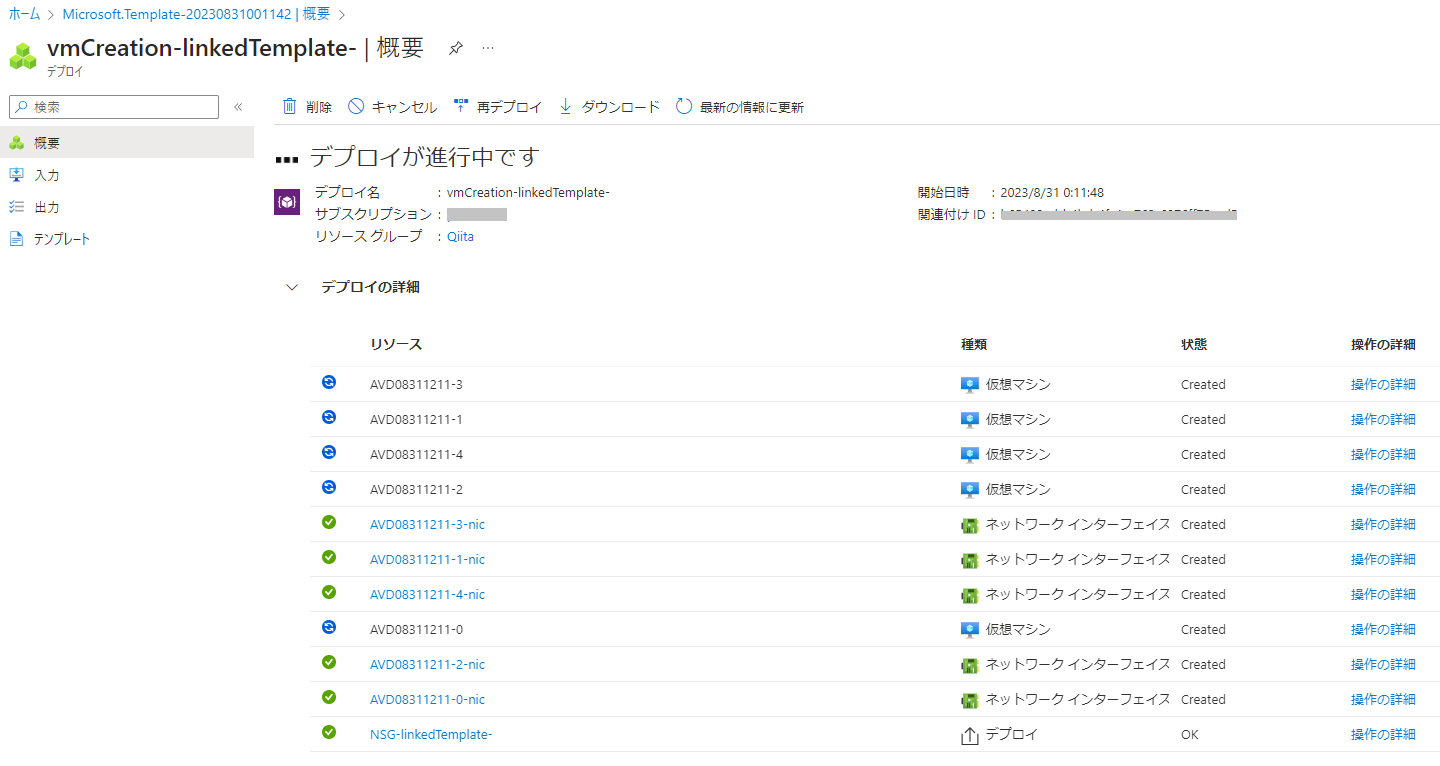This screenshot has height=766, width=1440.
Task: Open AVD08311211-3-nic resource link
Action: click(x=427, y=524)
